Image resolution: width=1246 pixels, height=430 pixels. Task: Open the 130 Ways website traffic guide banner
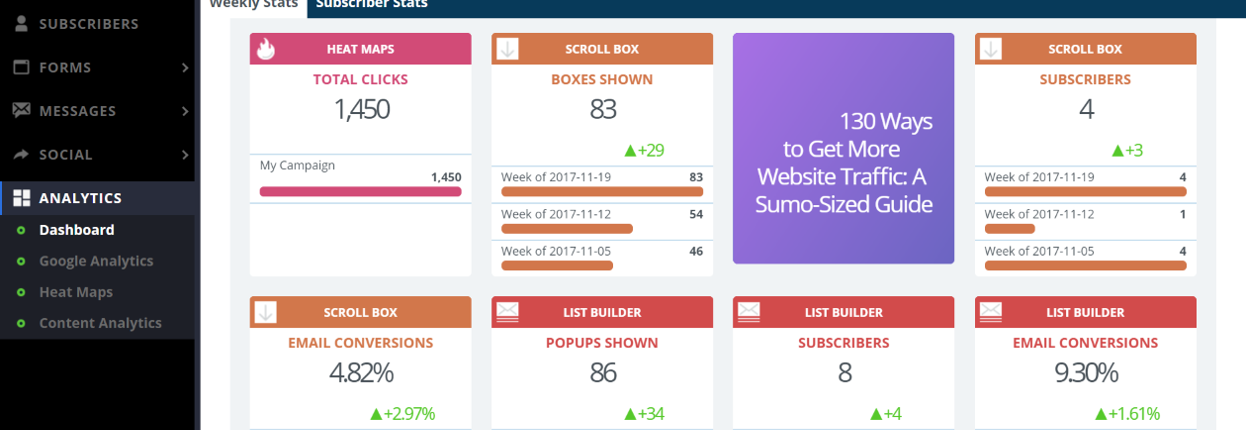843,149
